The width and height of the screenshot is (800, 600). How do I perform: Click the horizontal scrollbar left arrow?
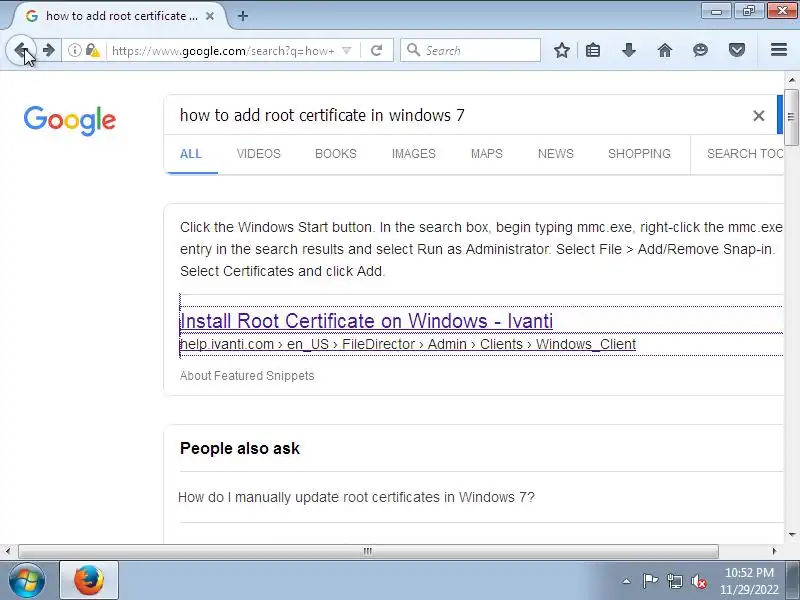(x=8, y=551)
